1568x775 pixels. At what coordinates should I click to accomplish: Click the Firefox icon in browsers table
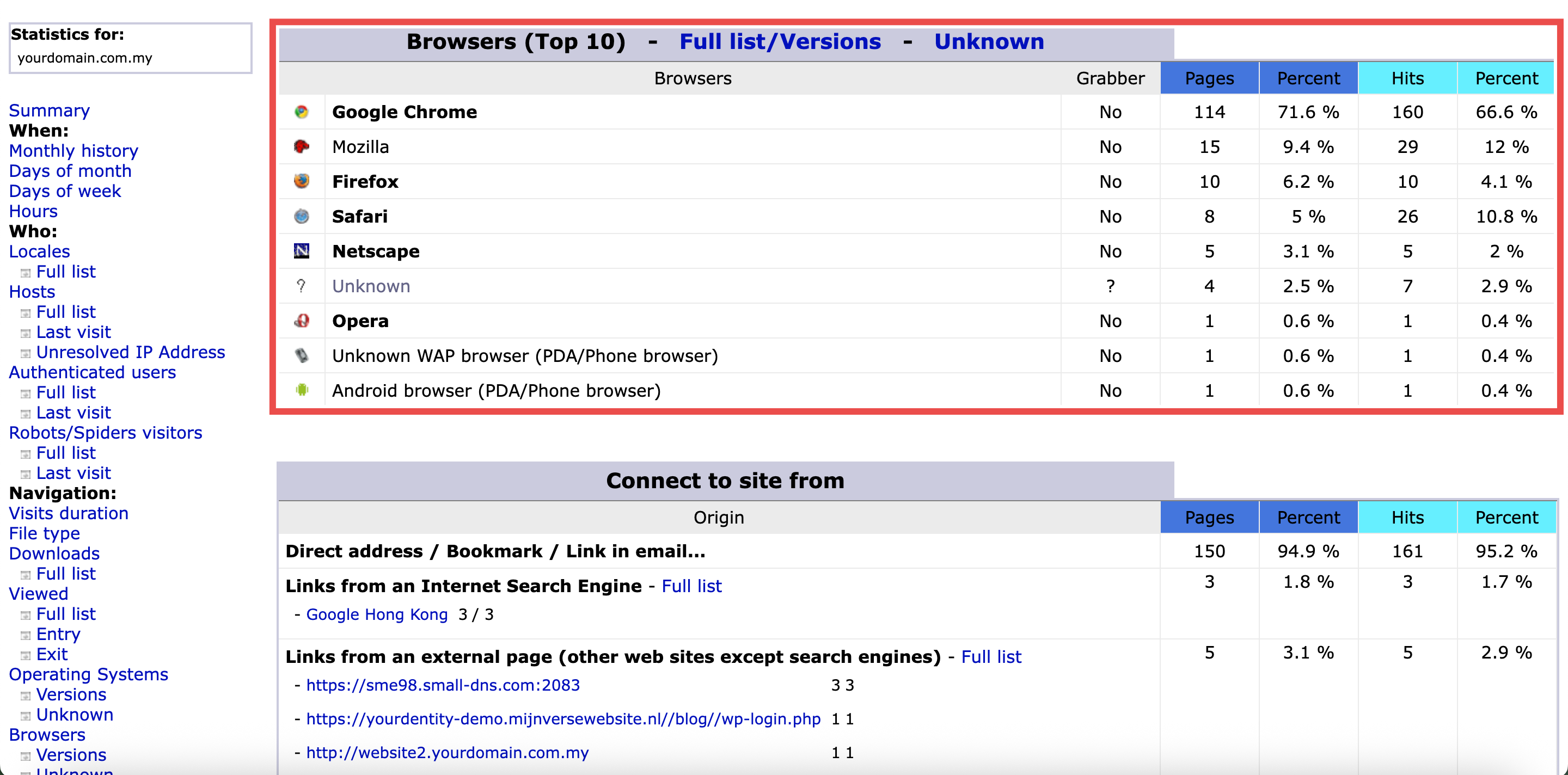(x=301, y=181)
